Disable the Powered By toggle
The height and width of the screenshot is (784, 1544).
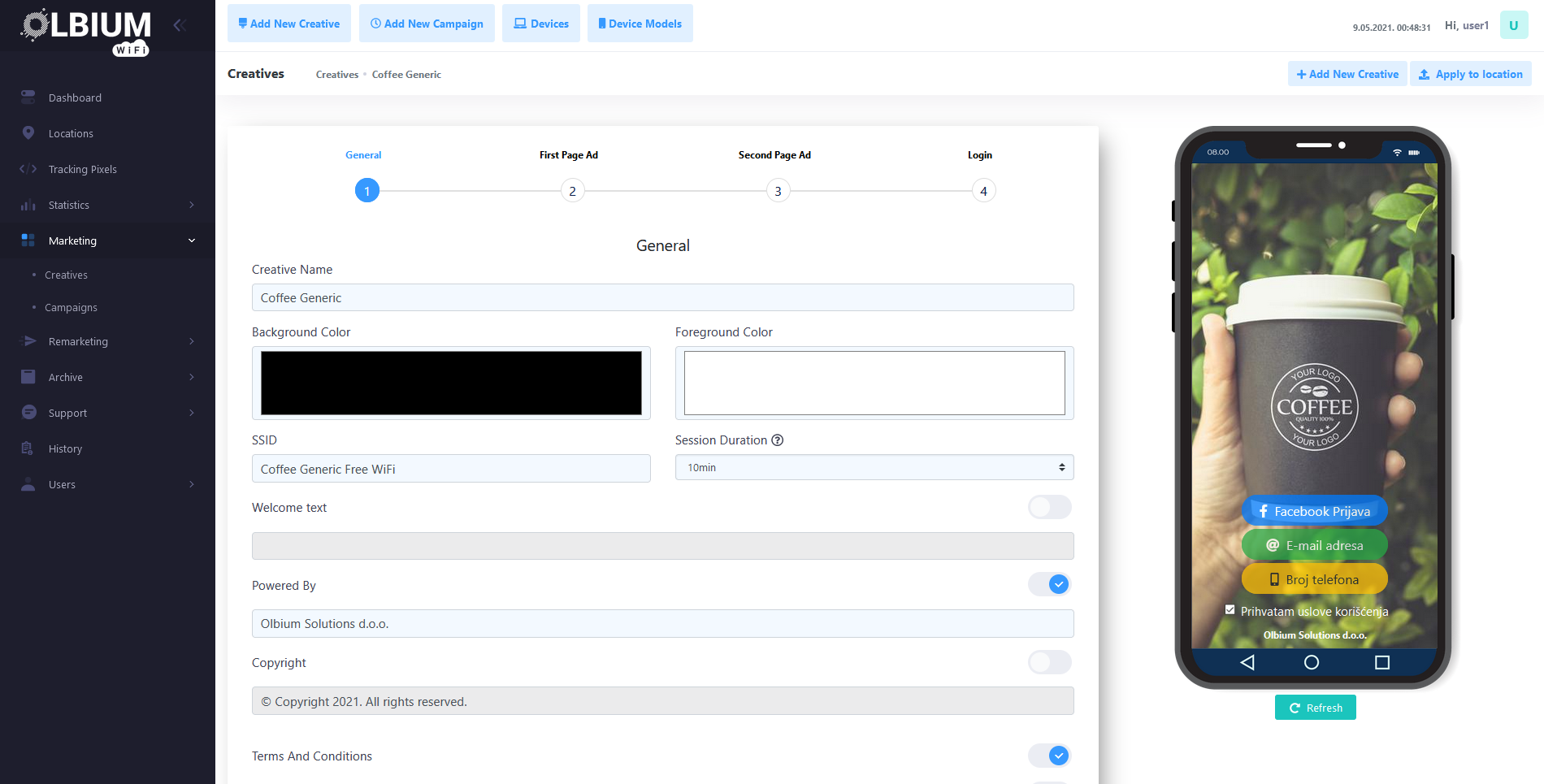click(x=1049, y=584)
